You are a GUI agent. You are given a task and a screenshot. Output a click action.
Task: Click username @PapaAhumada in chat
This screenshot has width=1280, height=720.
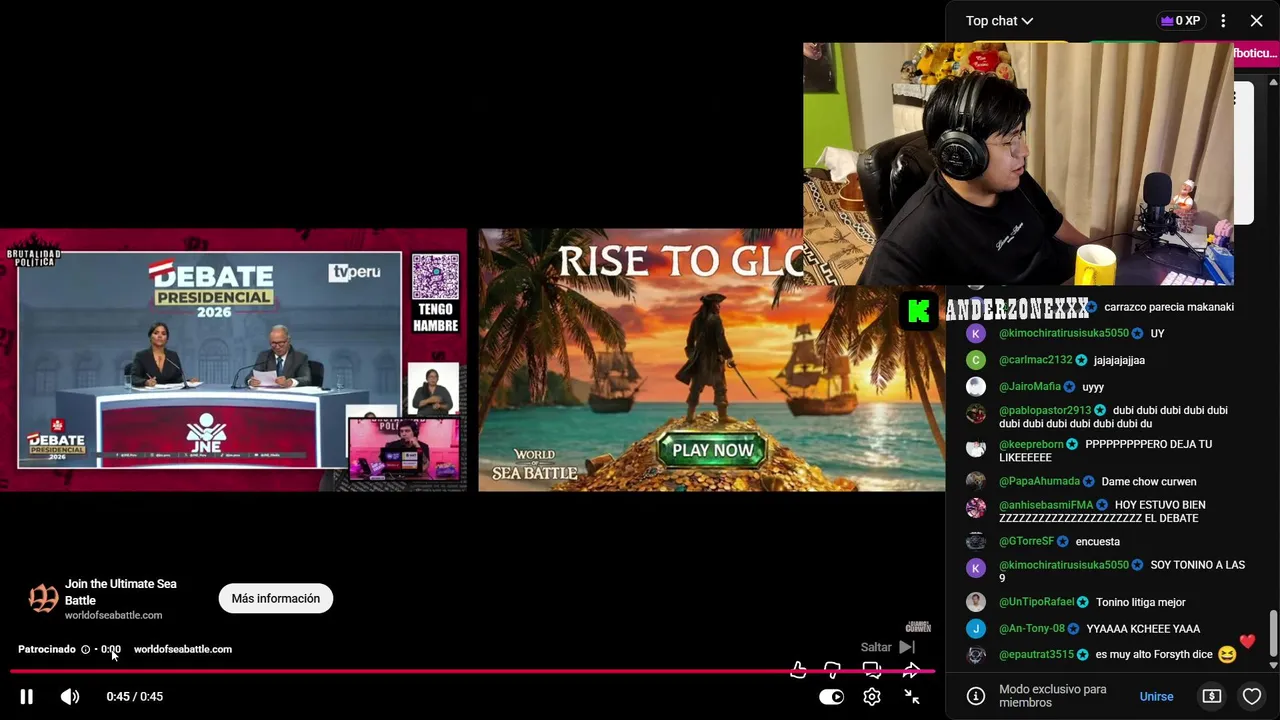click(x=1039, y=481)
